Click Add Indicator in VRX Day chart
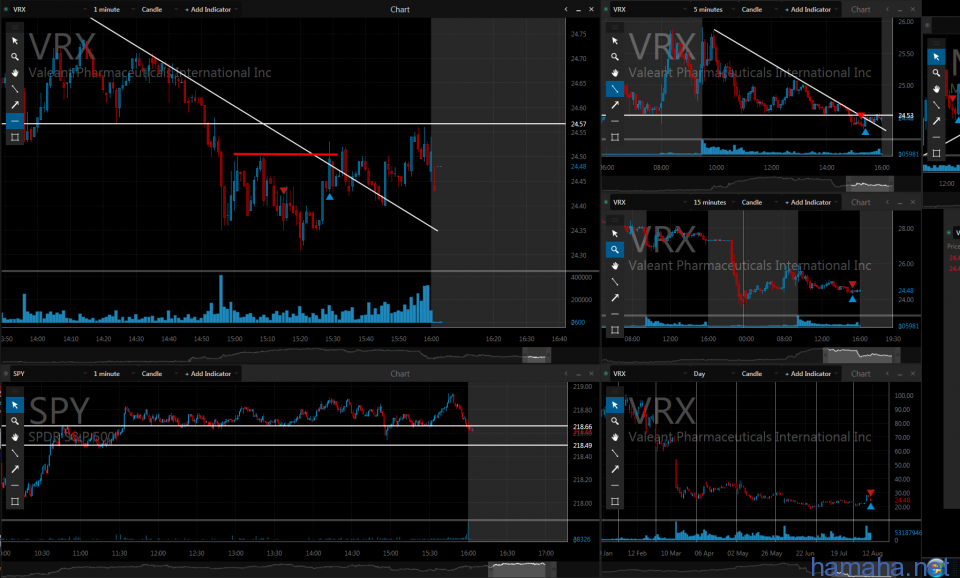This screenshot has height=578, width=960. [x=811, y=373]
